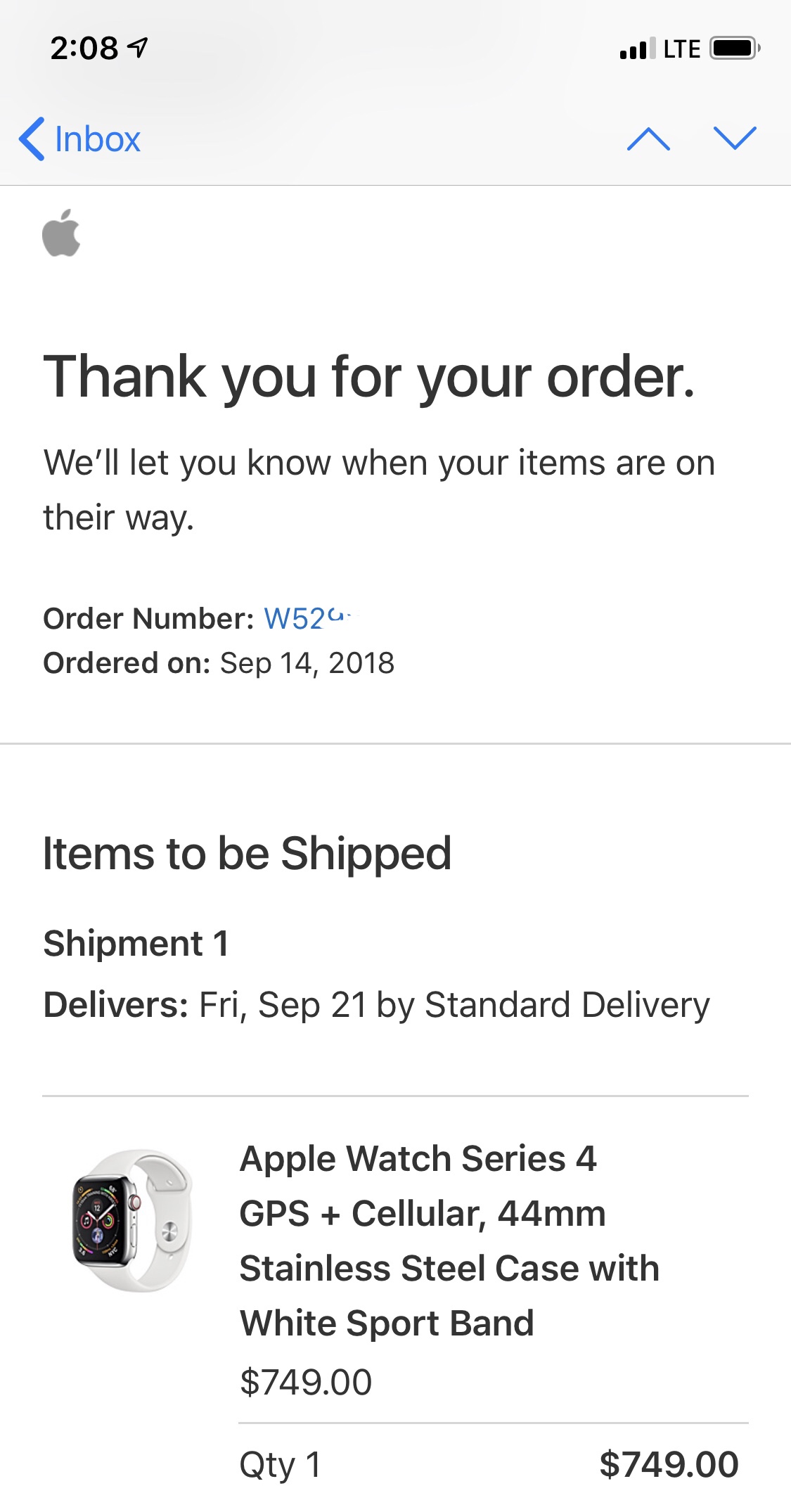The height and width of the screenshot is (1512, 791).
Task: Show next email with down arrow
Action: [734, 139]
